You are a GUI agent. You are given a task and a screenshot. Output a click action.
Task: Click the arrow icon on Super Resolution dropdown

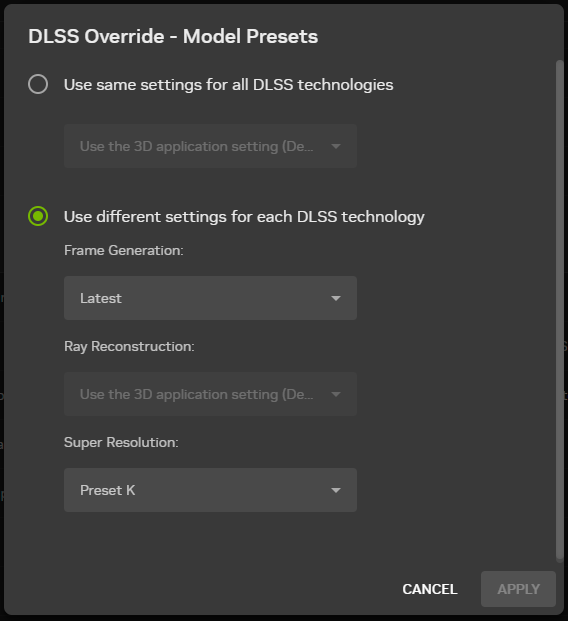336,490
